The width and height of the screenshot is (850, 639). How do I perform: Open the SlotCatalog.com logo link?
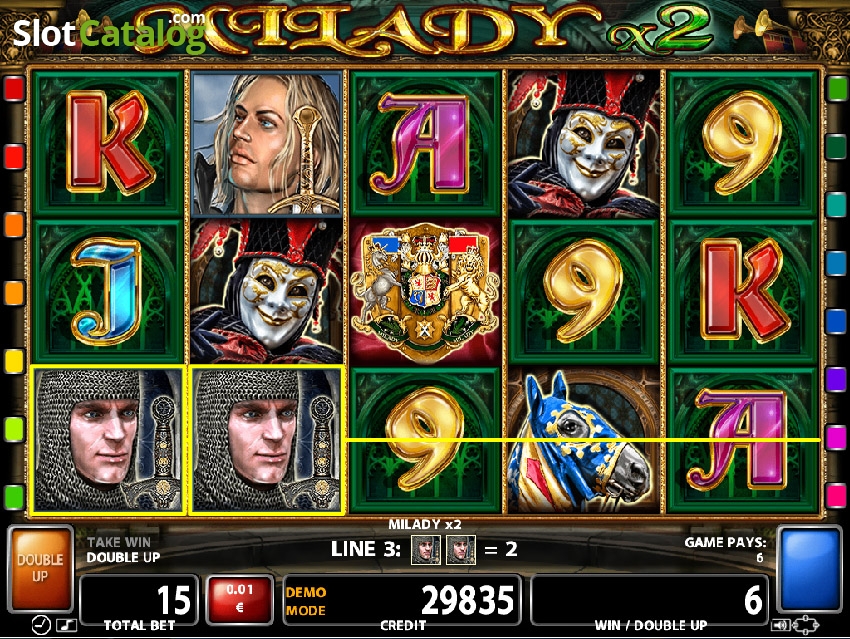[x=109, y=33]
